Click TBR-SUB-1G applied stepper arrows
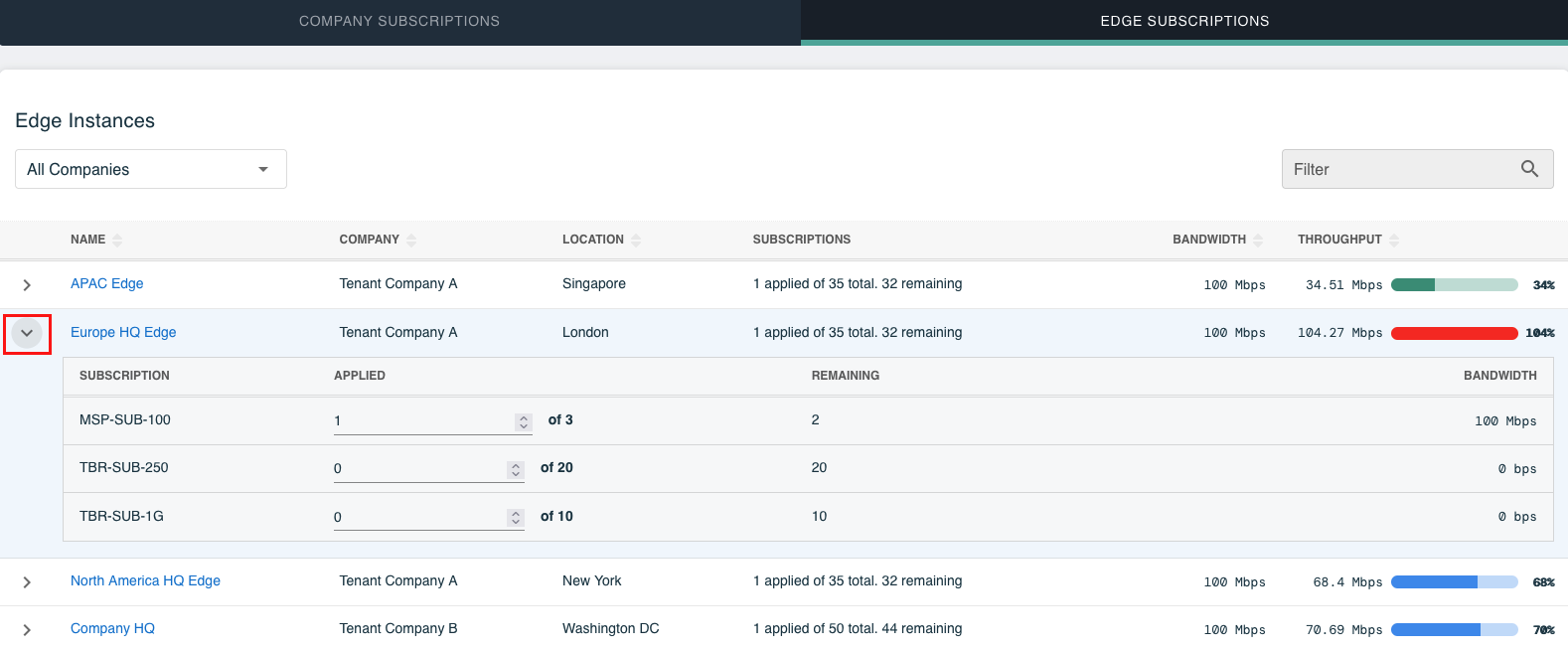The image size is (1568, 653). pos(516,517)
